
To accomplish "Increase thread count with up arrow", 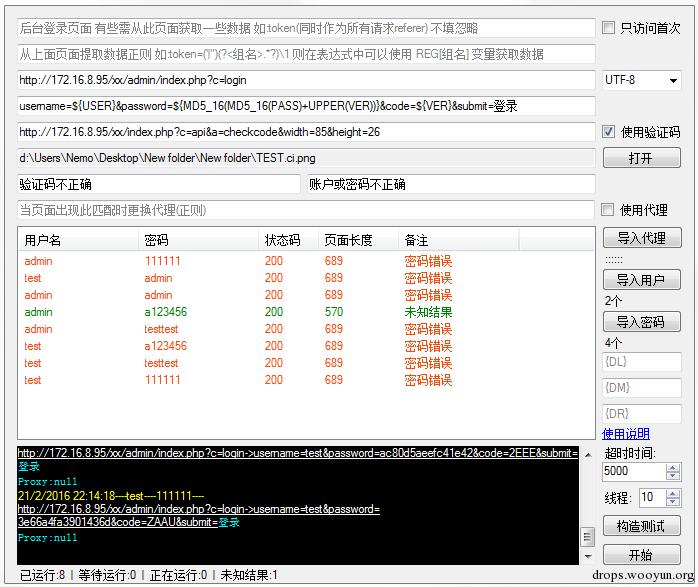I will tap(673, 494).
